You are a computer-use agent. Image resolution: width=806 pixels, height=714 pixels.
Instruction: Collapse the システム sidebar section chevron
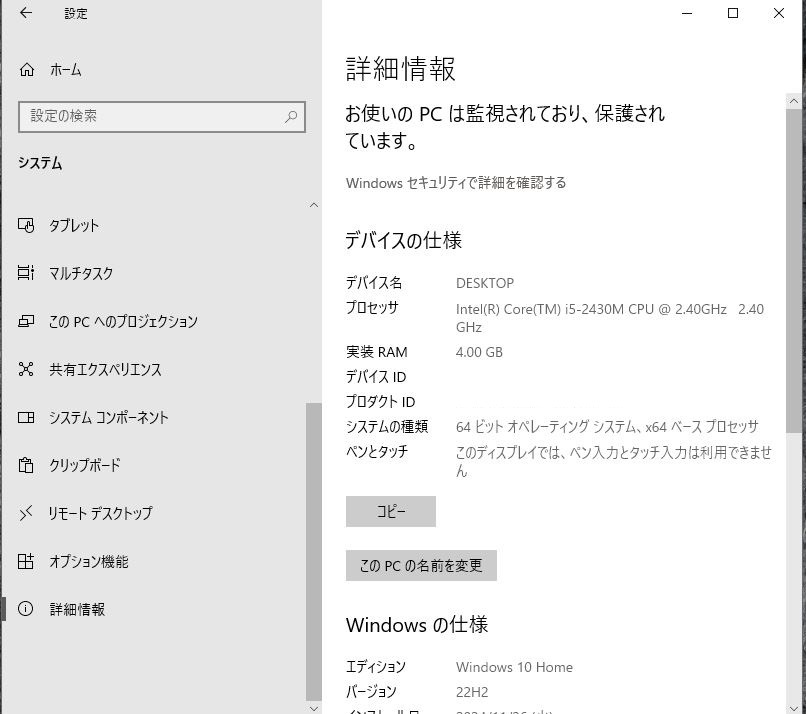click(x=313, y=204)
